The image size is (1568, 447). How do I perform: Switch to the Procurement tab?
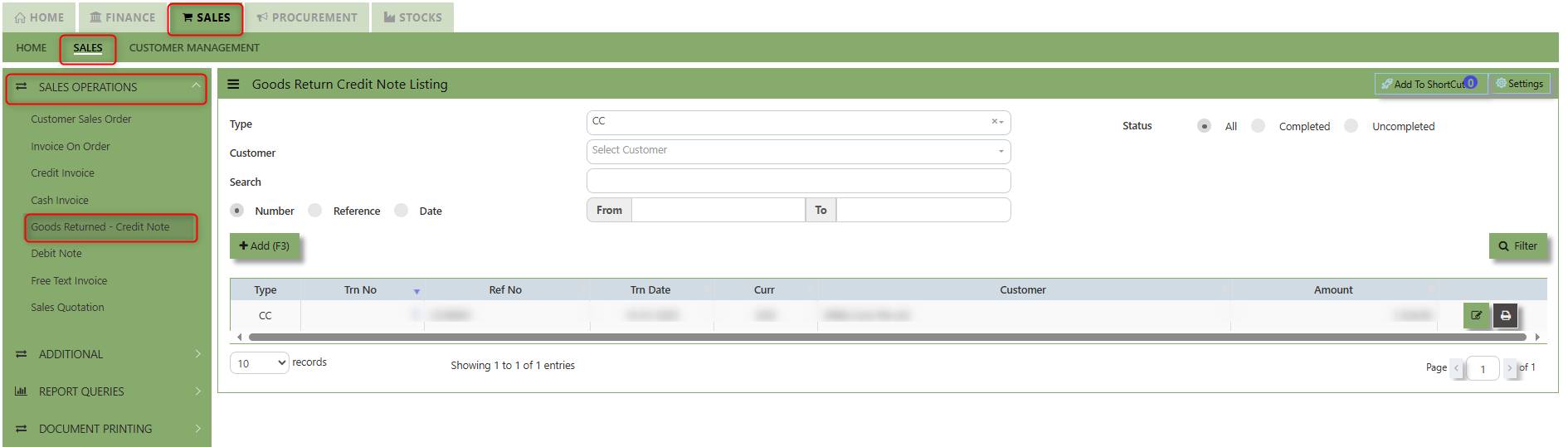306,17
